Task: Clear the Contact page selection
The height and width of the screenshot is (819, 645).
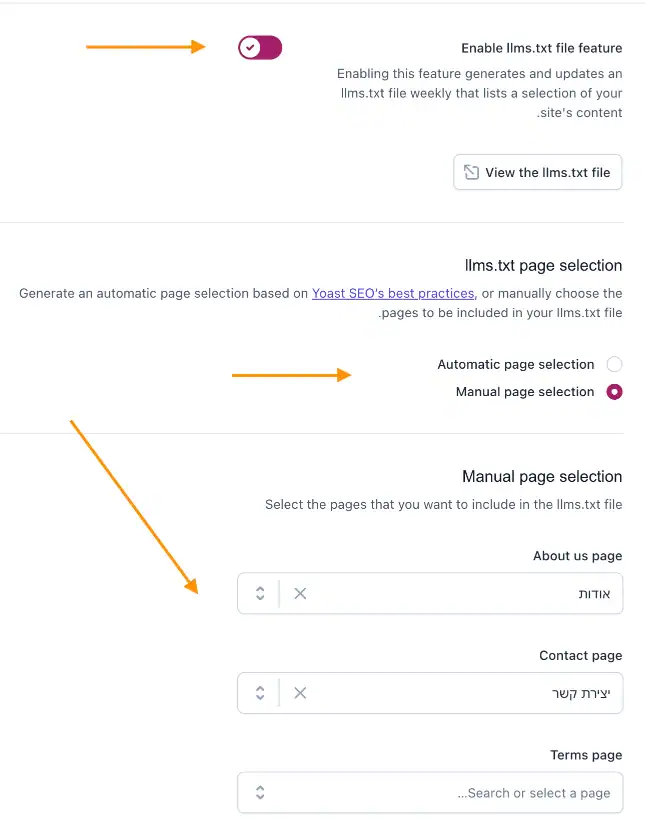Action: click(300, 693)
